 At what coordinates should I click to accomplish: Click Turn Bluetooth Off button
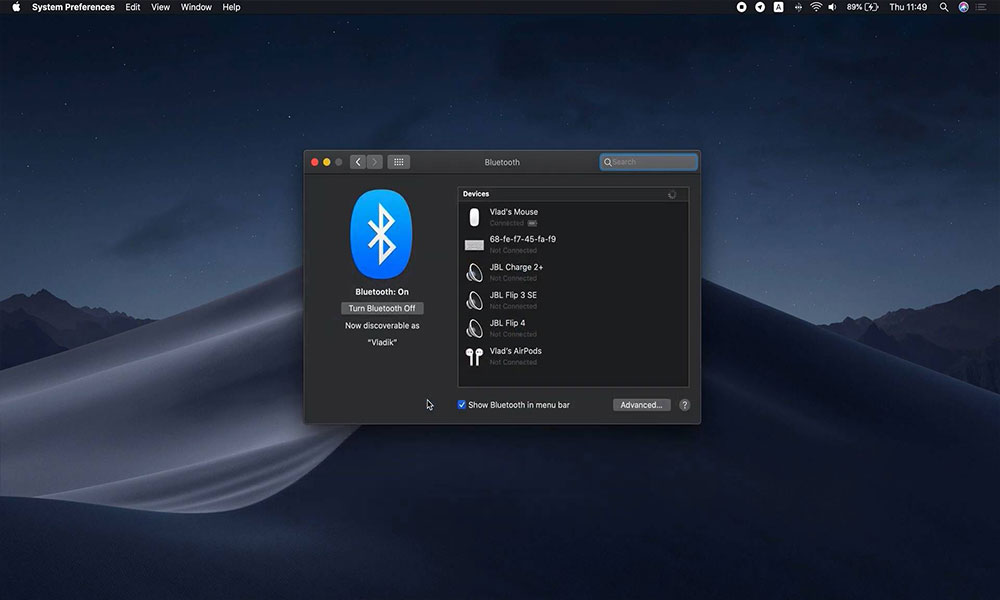click(382, 308)
